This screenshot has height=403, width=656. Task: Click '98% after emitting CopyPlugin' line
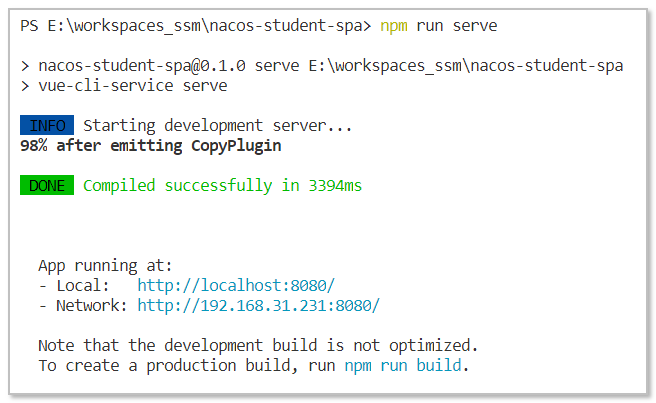(x=151, y=146)
